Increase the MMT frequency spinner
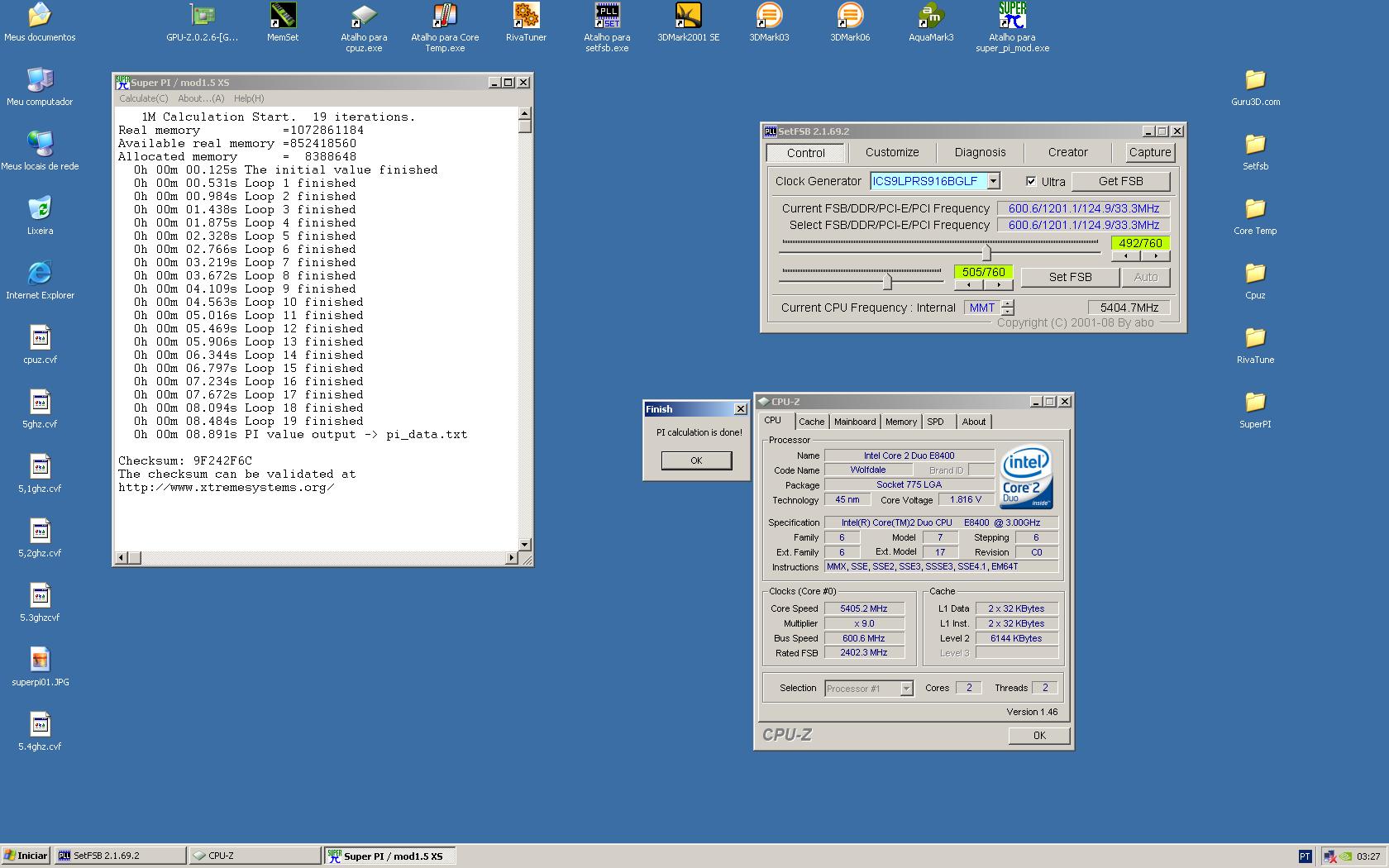This screenshot has height=868, width=1389. (x=1007, y=303)
